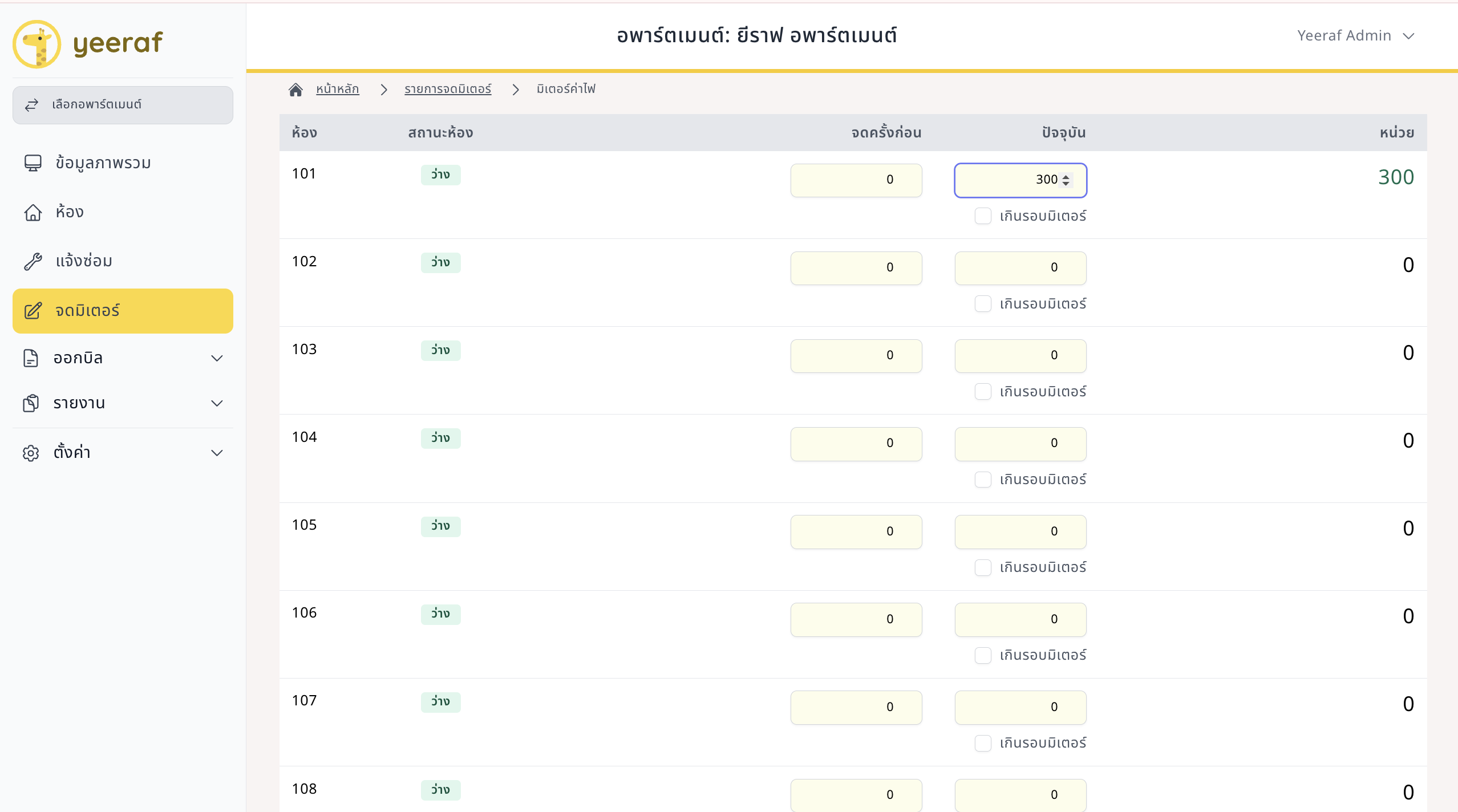Click the house icon beside ห้อง
Image resolution: width=1458 pixels, height=812 pixels.
click(x=33, y=212)
